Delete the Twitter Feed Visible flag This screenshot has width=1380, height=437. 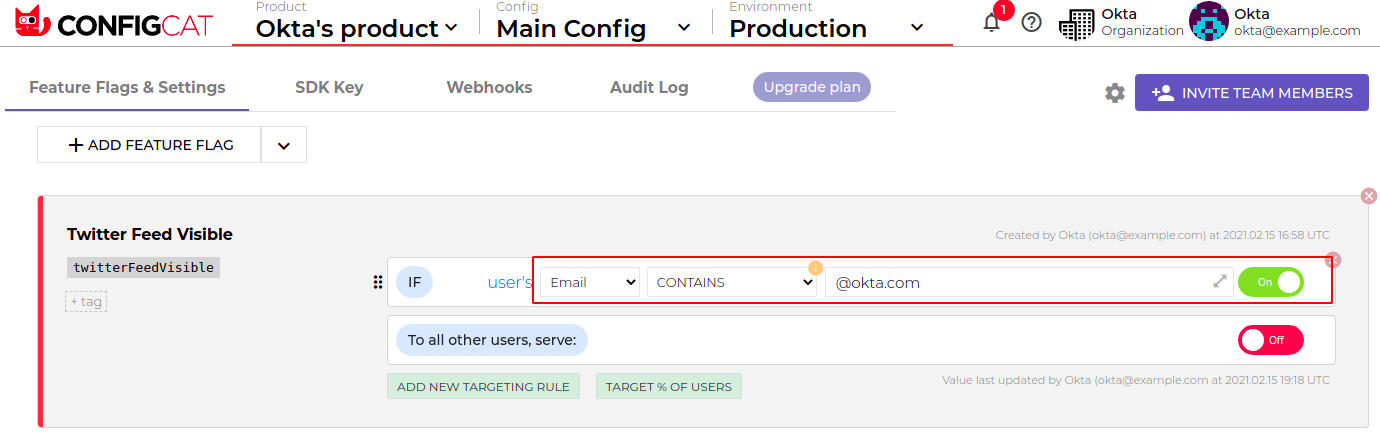point(1369,196)
